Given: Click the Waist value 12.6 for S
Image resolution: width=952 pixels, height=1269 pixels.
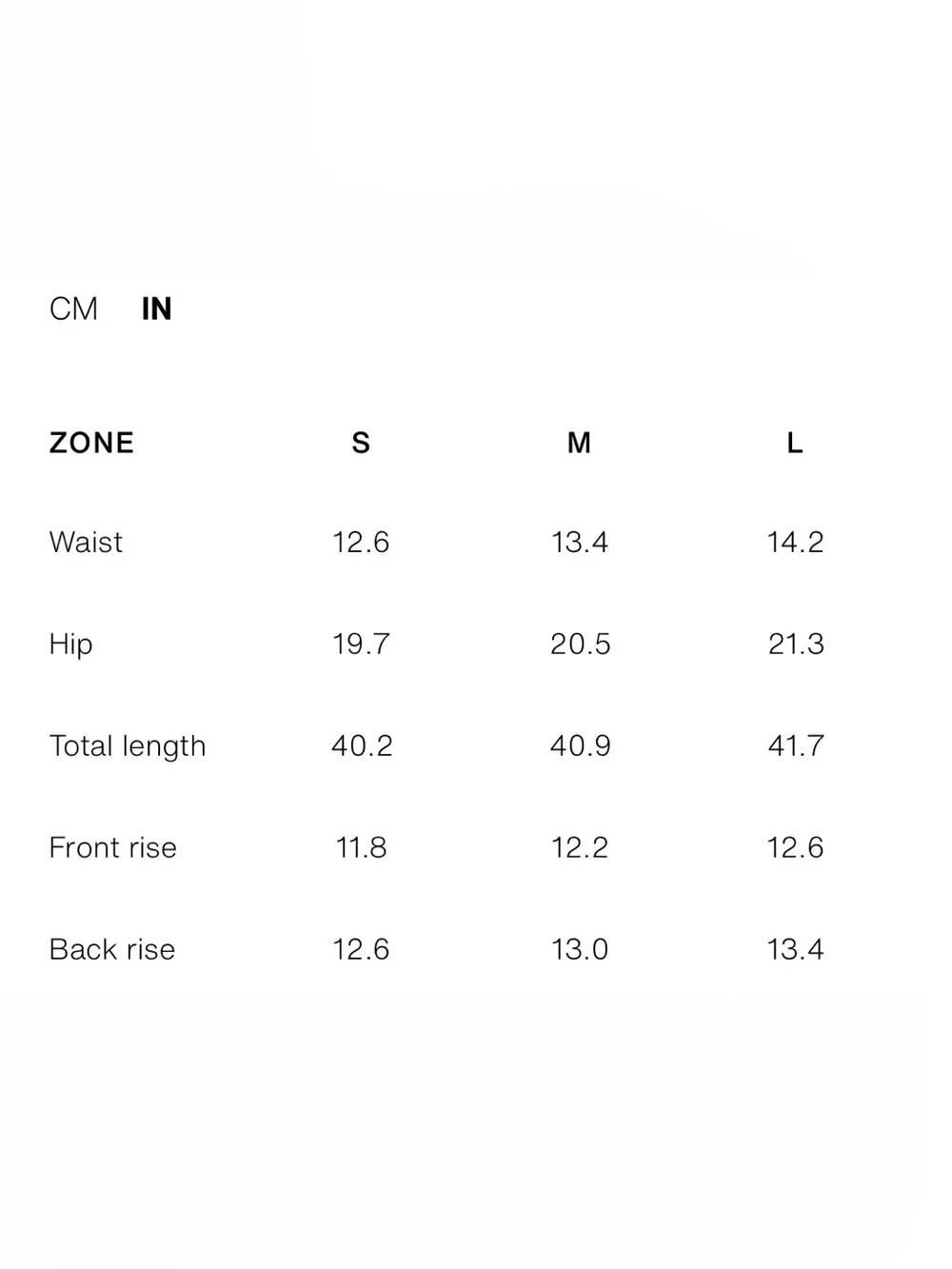Looking at the screenshot, I should [361, 542].
